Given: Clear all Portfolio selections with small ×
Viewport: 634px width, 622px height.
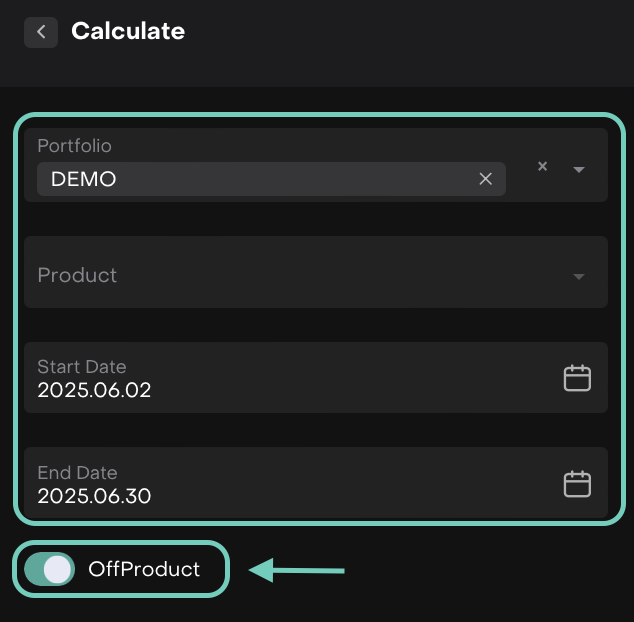Looking at the screenshot, I should click(x=543, y=167).
